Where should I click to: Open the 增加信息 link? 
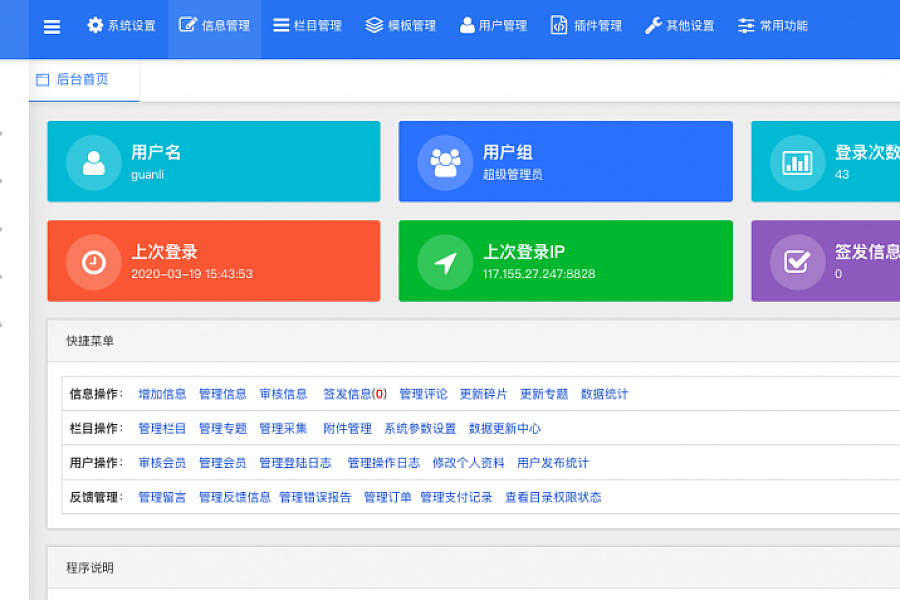coord(162,394)
